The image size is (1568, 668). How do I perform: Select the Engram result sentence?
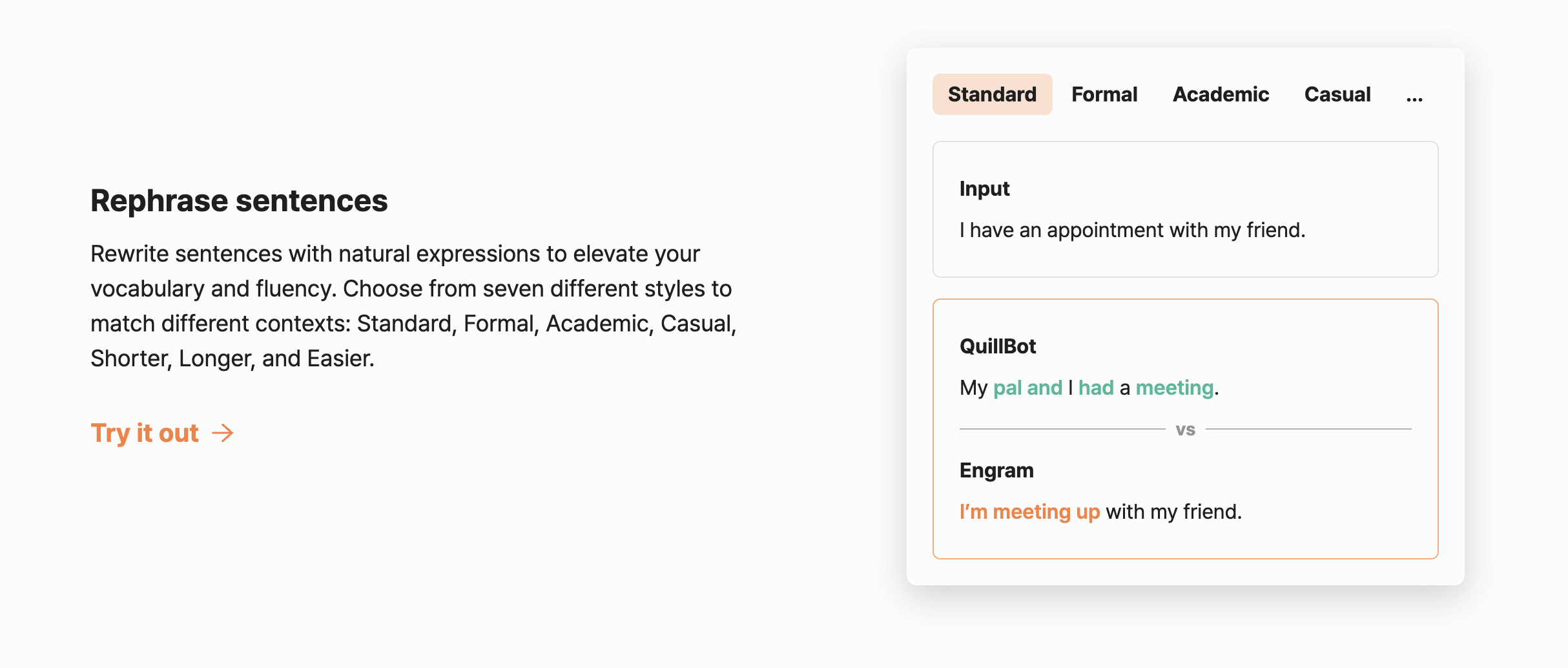coord(1100,512)
